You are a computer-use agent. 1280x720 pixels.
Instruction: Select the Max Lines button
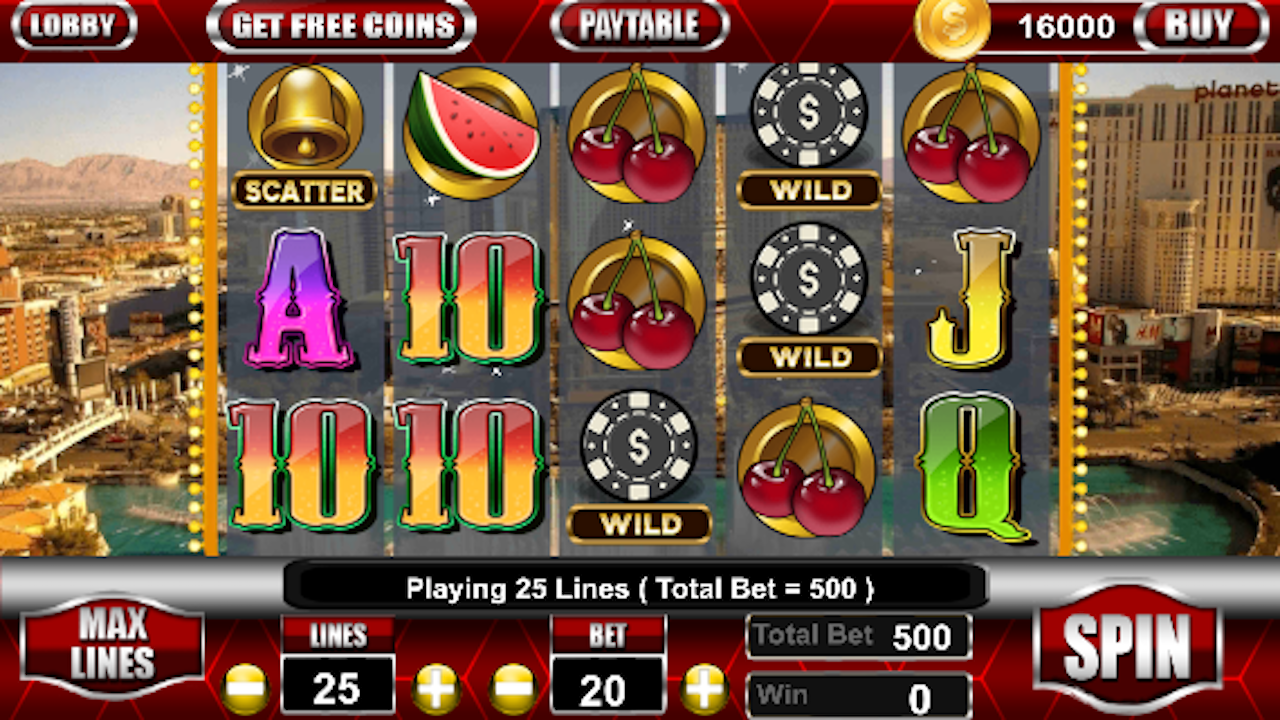[112, 644]
